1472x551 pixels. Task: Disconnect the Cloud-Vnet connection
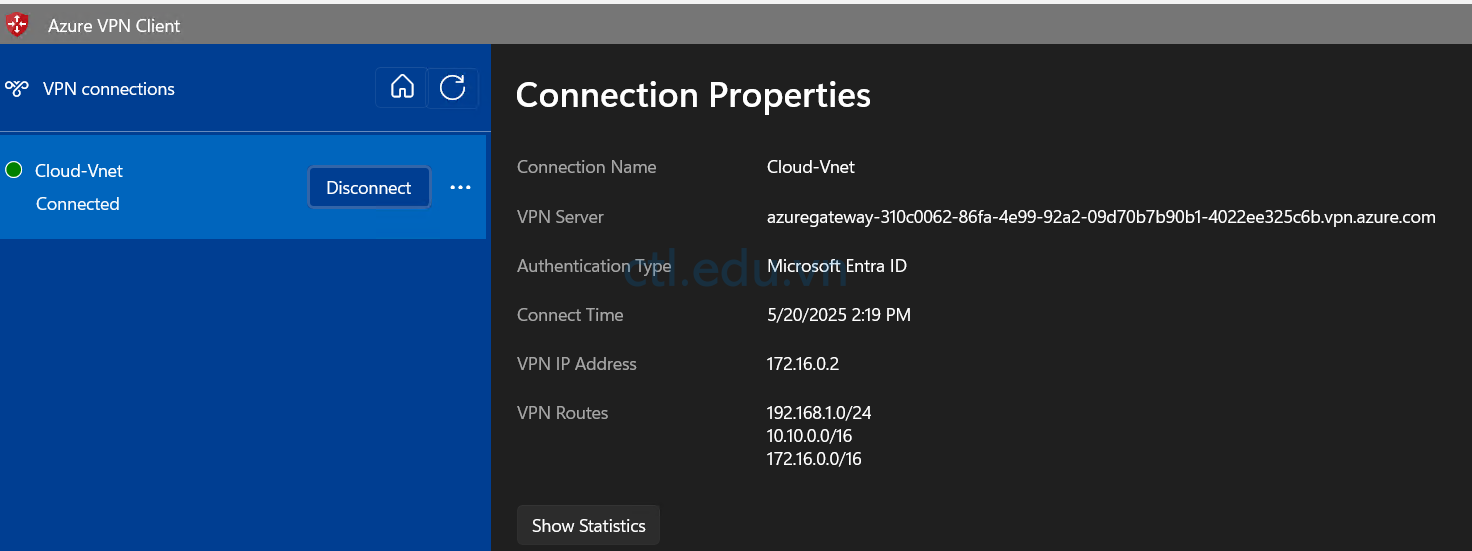pyautogui.click(x=369, y=187)
